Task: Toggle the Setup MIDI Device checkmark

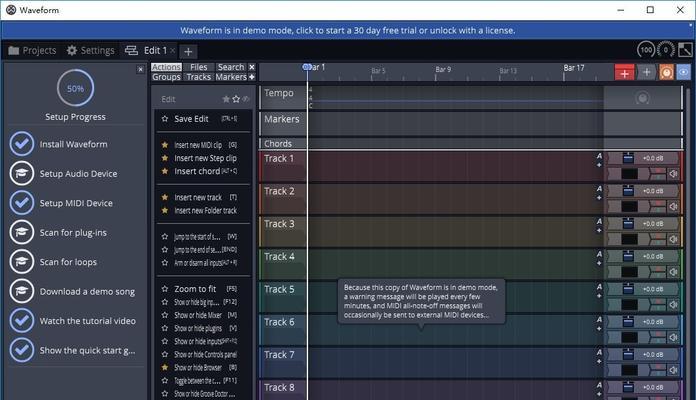Action: tap(22, 203)
